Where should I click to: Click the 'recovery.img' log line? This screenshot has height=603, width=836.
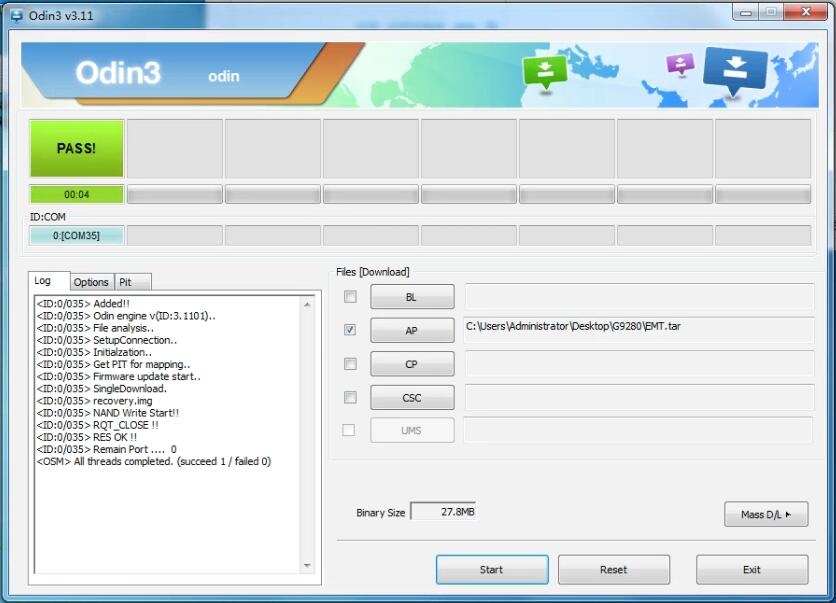(x=94, y=401)
